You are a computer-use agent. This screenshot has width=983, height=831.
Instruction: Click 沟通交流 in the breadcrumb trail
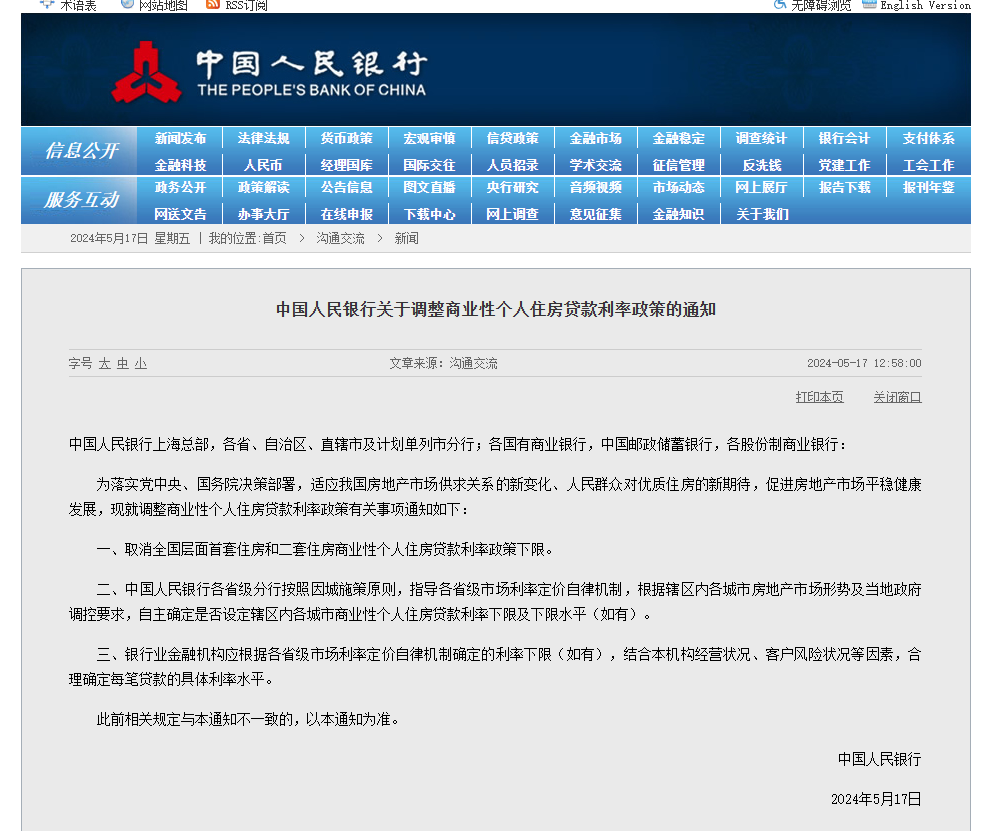[x=340, y=239]
